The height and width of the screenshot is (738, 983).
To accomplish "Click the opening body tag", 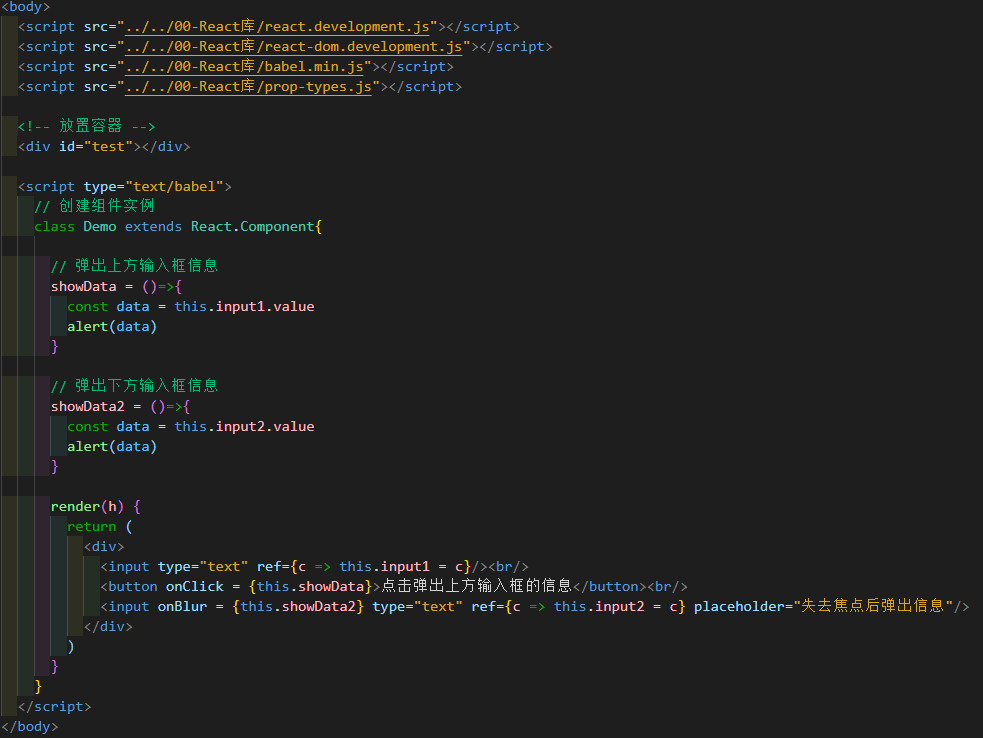I will (x=26, y=7).
